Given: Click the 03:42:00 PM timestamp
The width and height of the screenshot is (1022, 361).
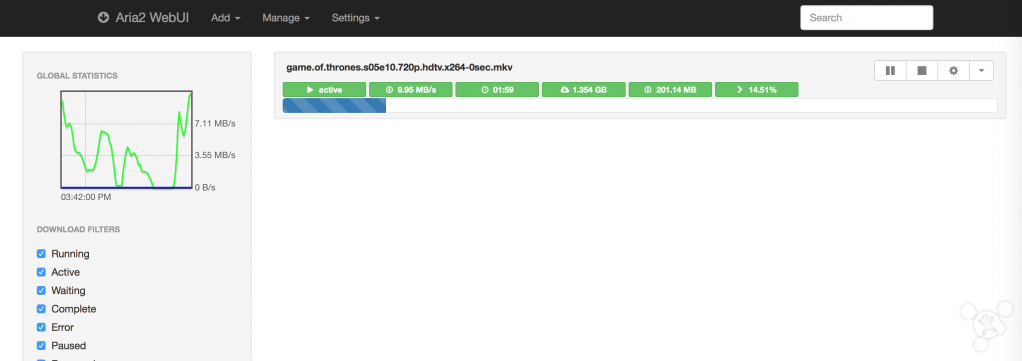Looking at the screenshot, I should pos(86,196).
